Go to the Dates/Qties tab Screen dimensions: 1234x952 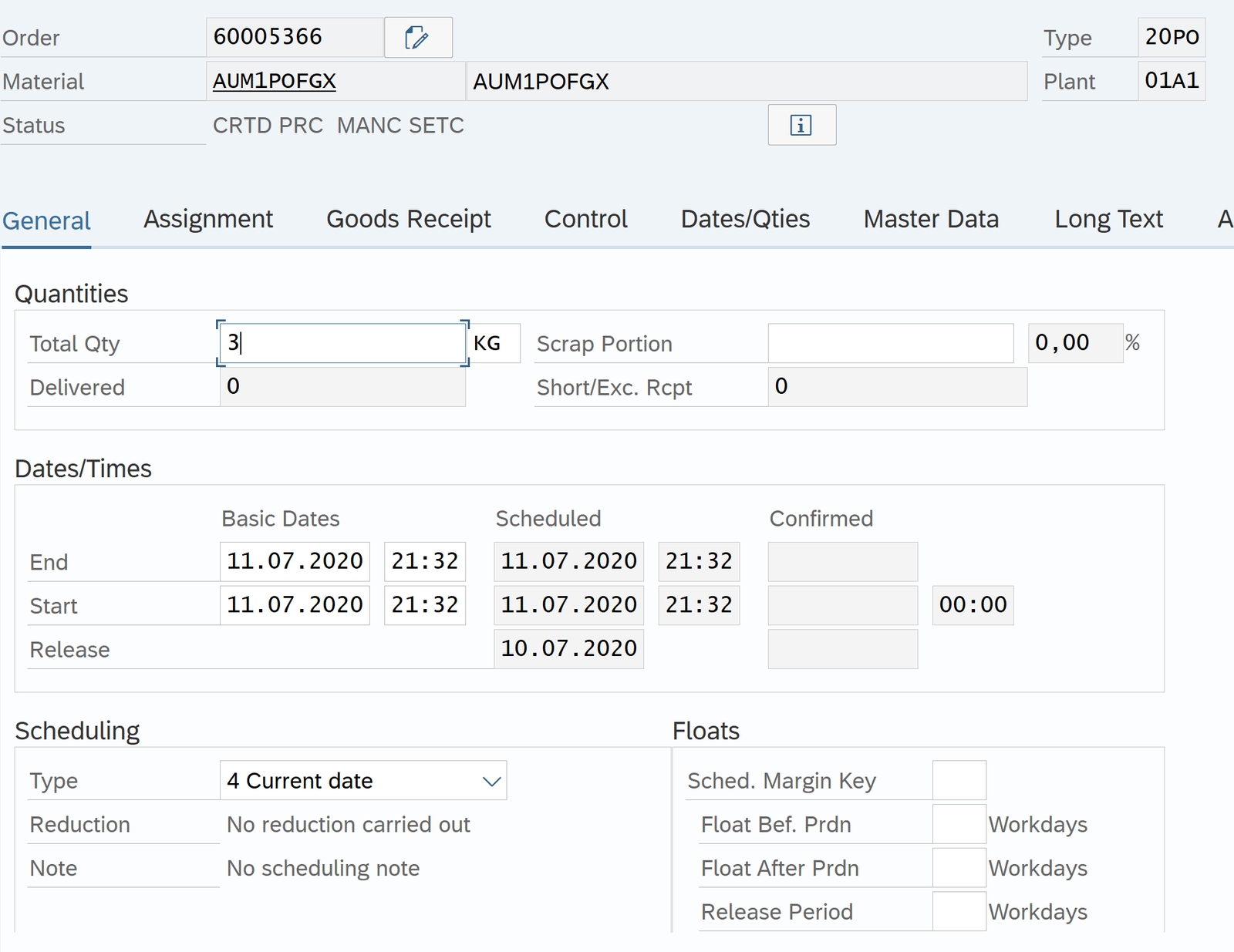745,220
